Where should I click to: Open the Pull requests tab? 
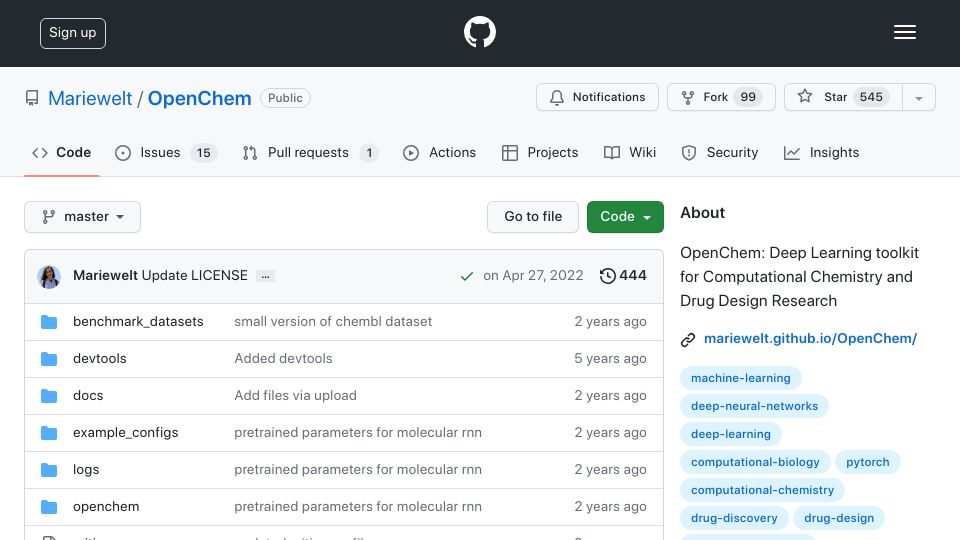pyautogui.click(x=310, y=152)
